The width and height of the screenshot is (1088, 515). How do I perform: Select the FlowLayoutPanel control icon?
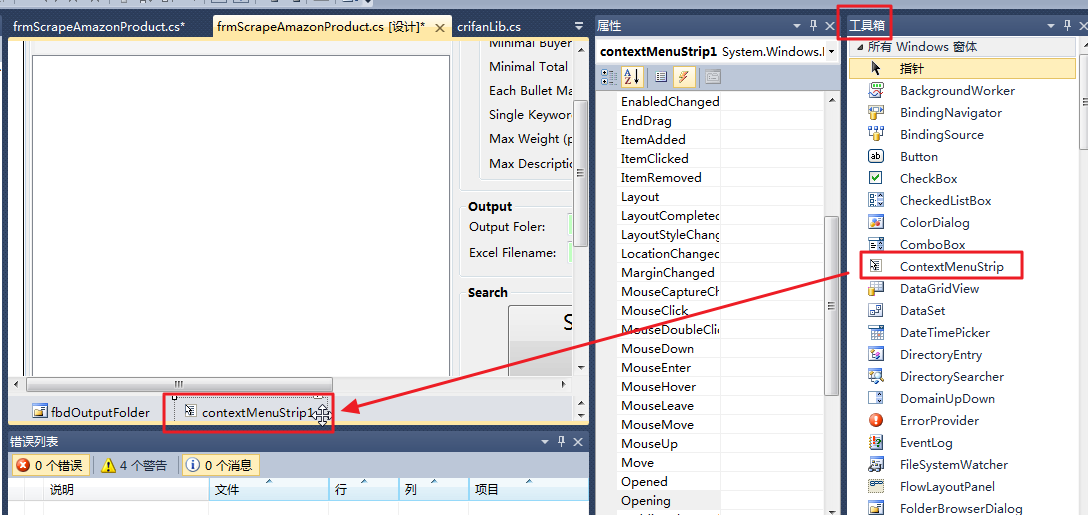point(876,487)
